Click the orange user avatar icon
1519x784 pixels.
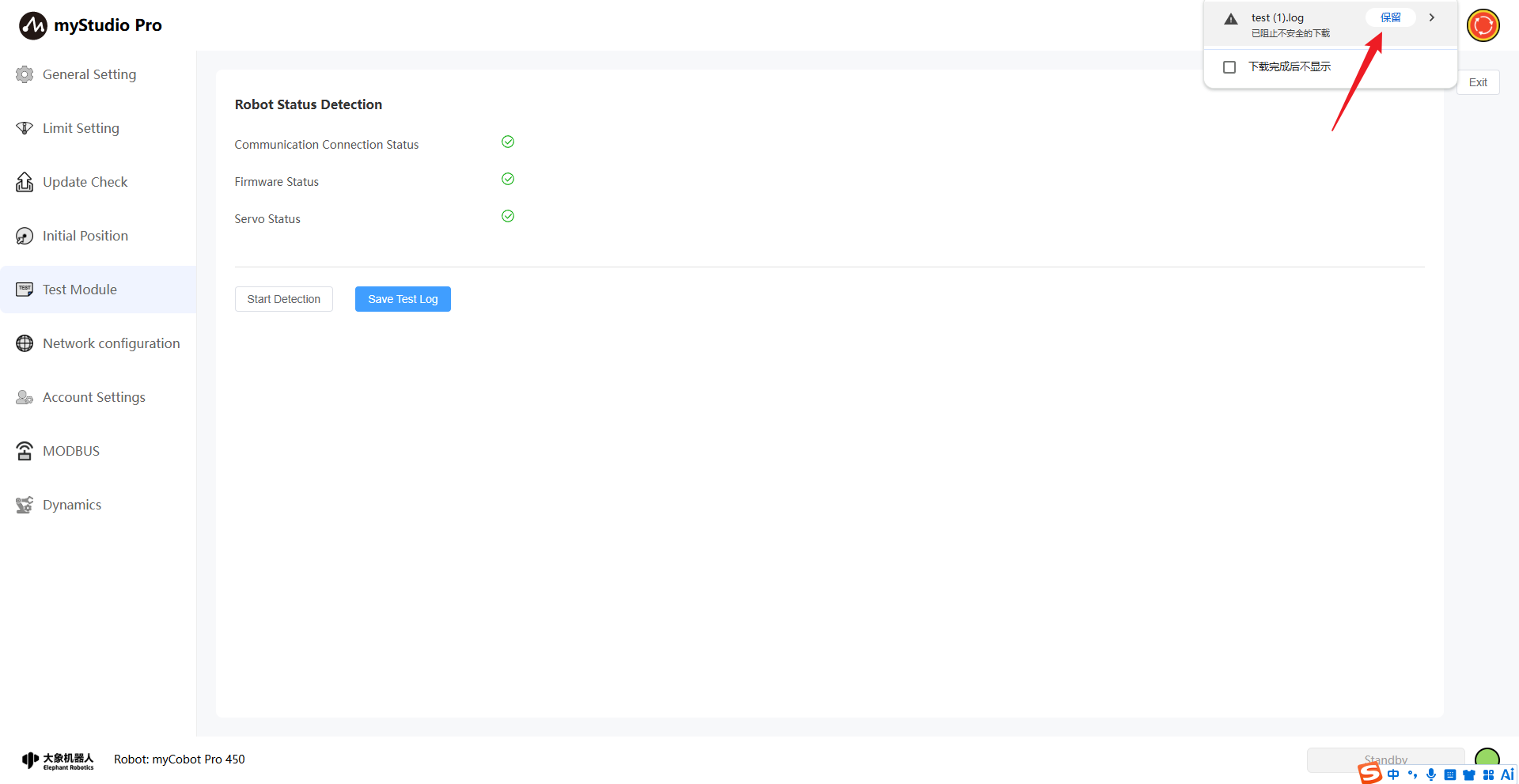click(1483, 25)
